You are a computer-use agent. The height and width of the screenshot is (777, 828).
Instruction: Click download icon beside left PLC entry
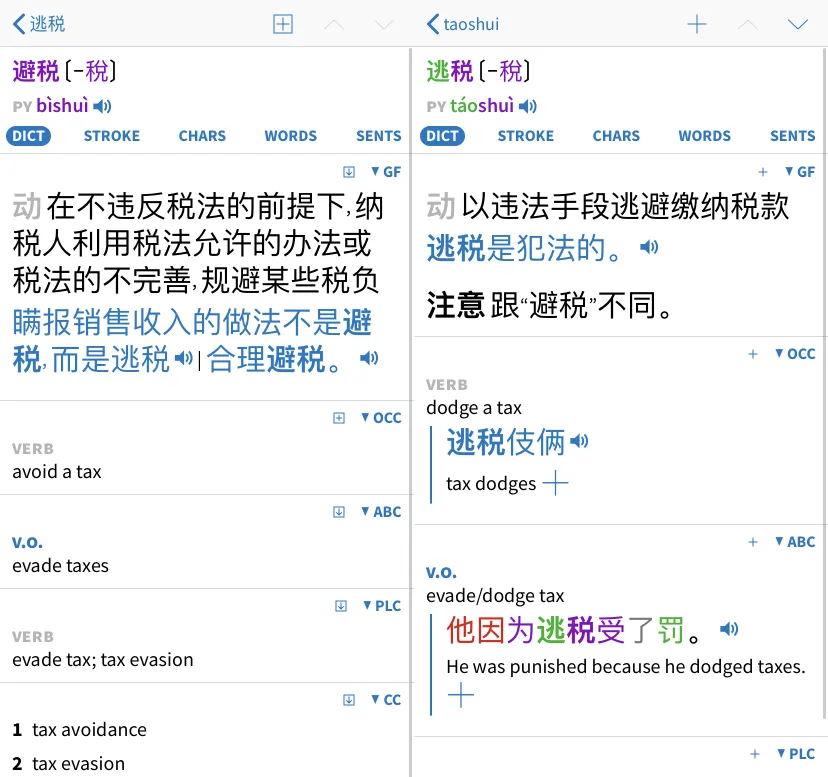[x=341, y=606]
